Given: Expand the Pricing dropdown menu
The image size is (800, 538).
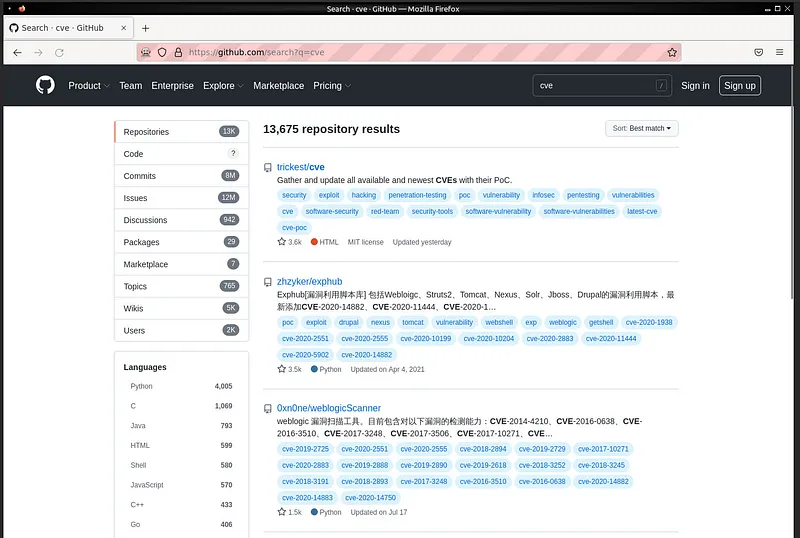Looking at the screenshot, I should click(x=332, y=86).
